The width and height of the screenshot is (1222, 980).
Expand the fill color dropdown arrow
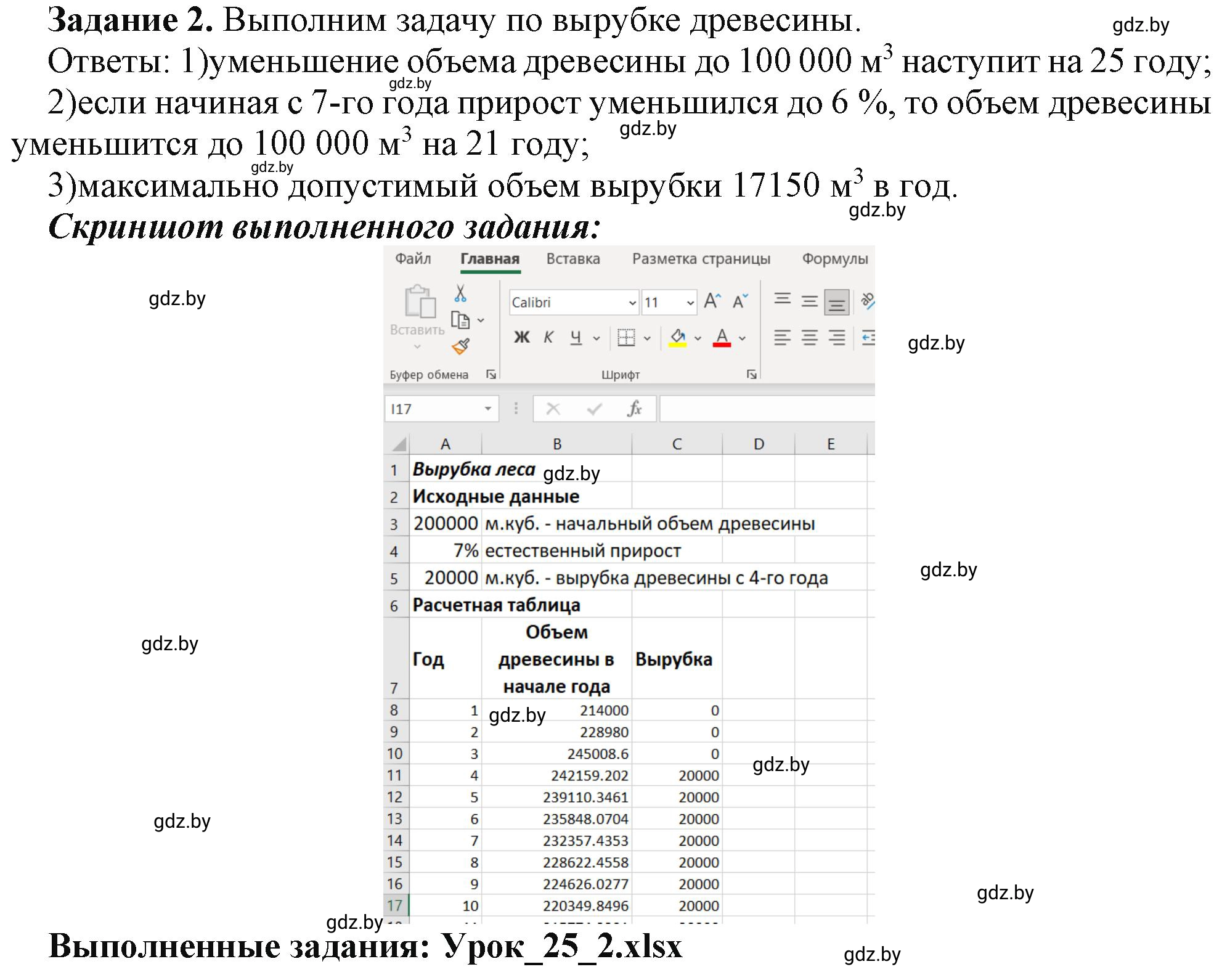click(x=698, y=338)
